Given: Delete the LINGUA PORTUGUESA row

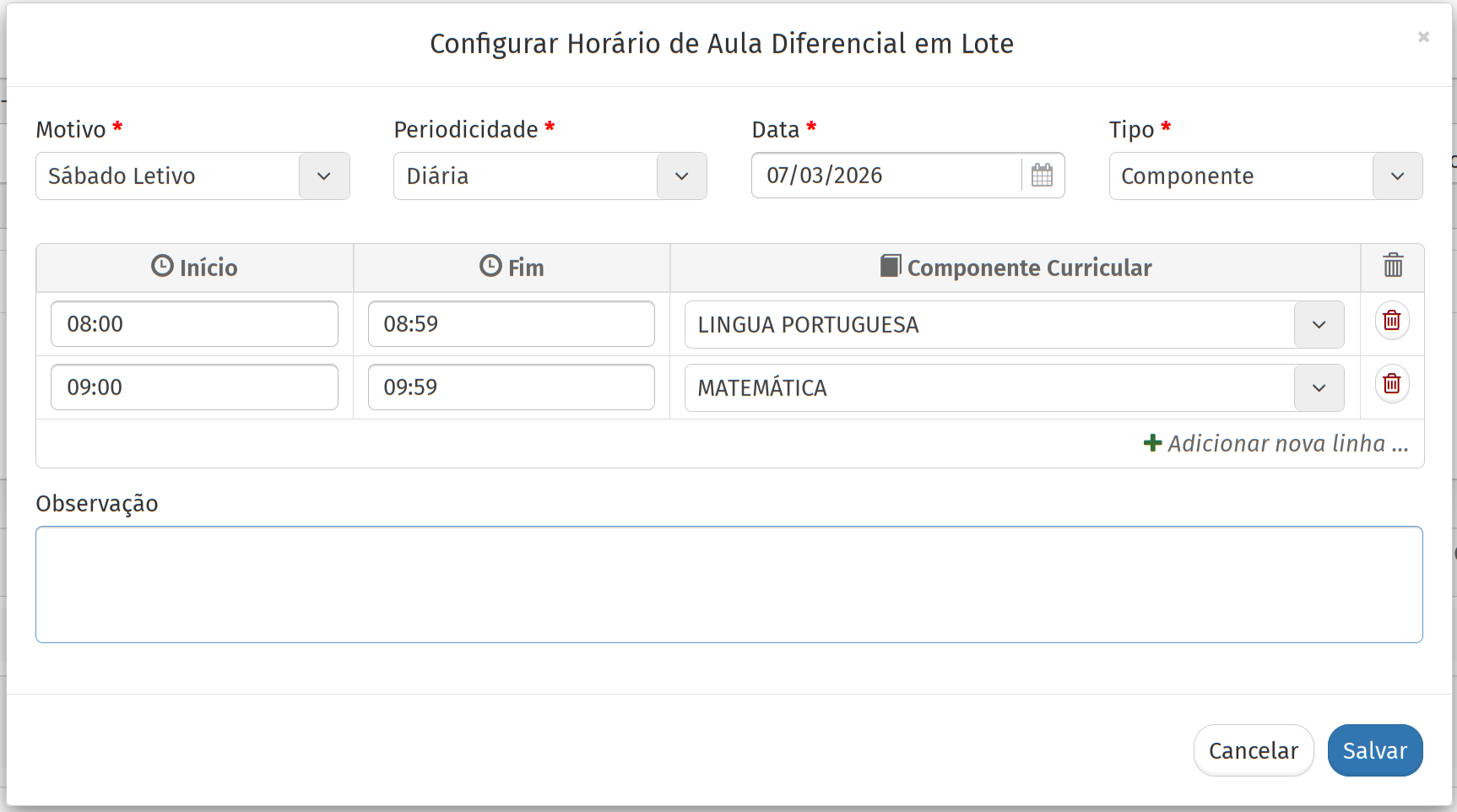Looking at the screenshot, I should pos(1392,321).
